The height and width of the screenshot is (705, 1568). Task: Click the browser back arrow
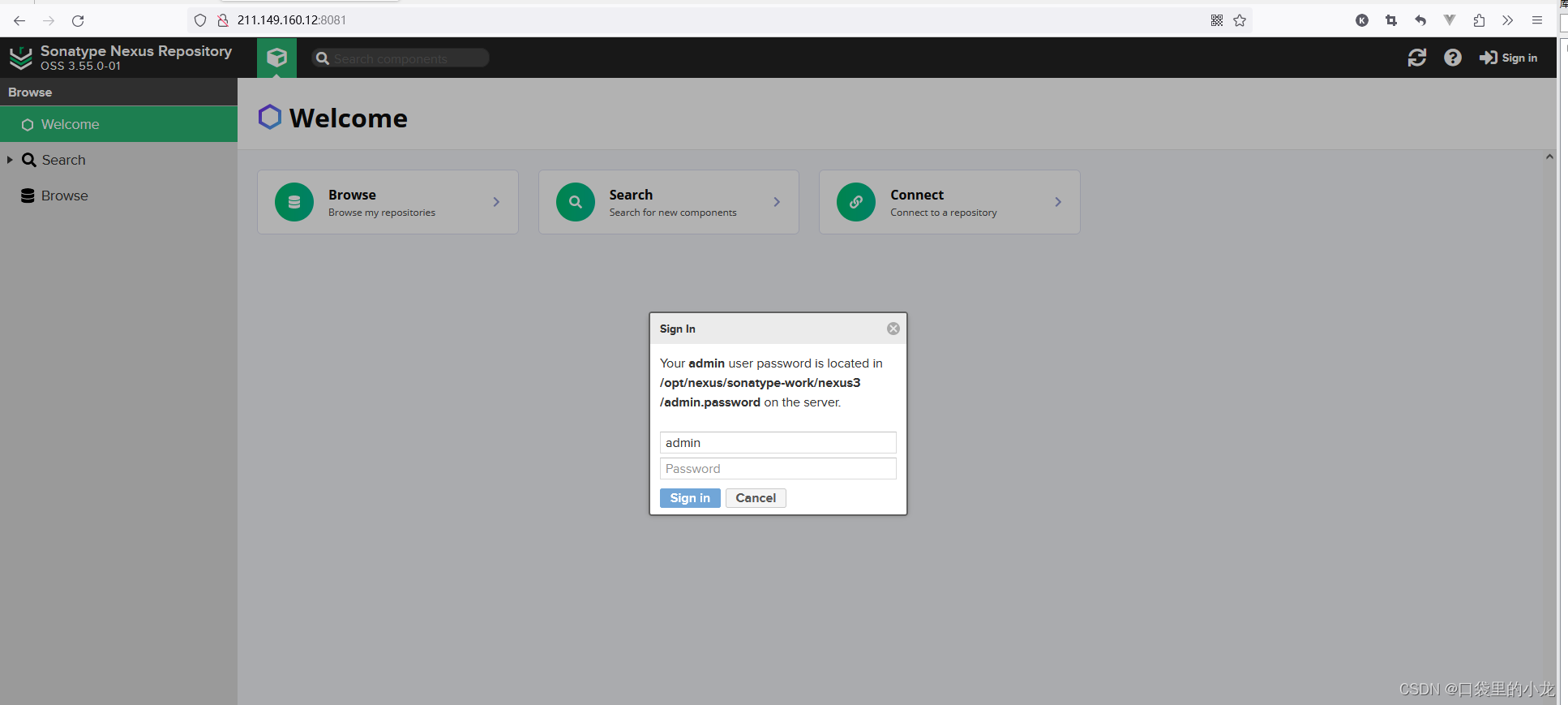pos(19,20)
